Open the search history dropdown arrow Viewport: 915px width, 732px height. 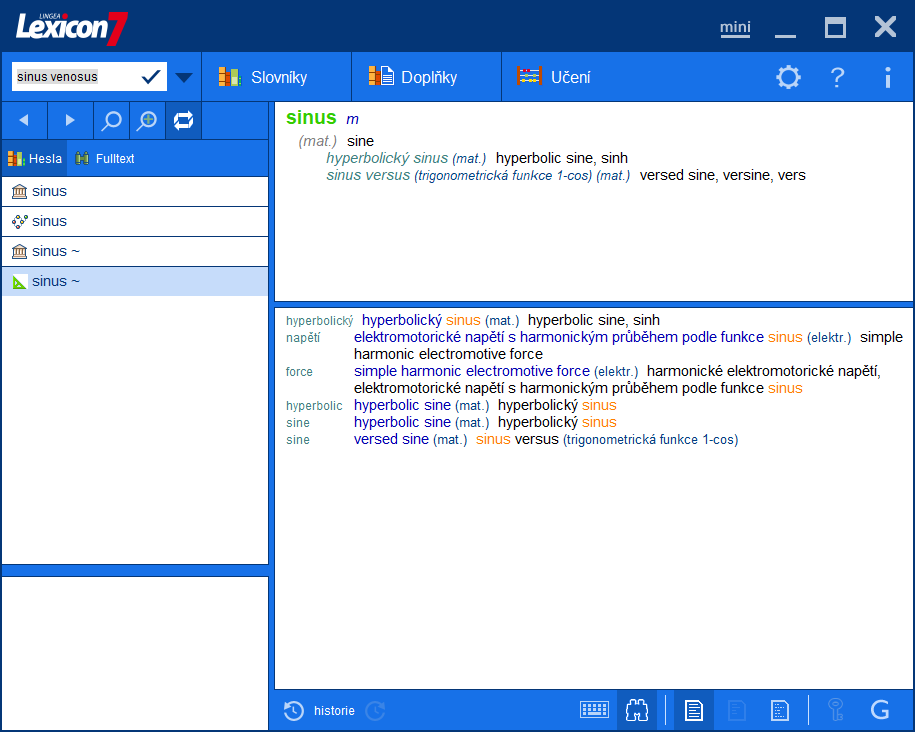183,76
